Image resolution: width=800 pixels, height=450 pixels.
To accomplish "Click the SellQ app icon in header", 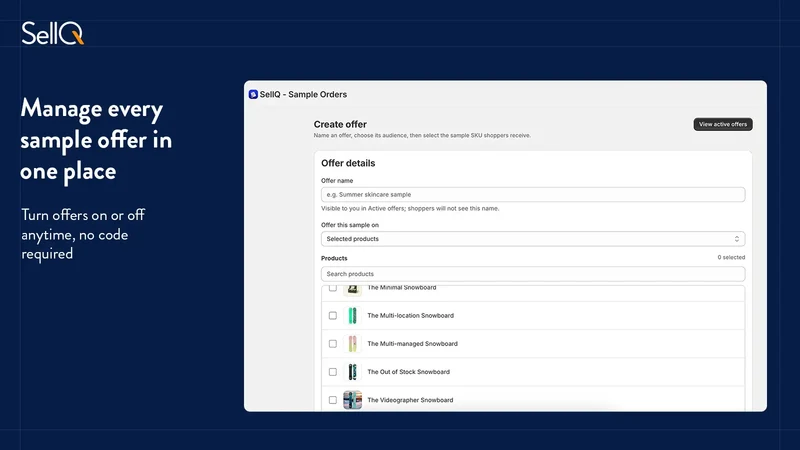I will [x=253, y=94].
